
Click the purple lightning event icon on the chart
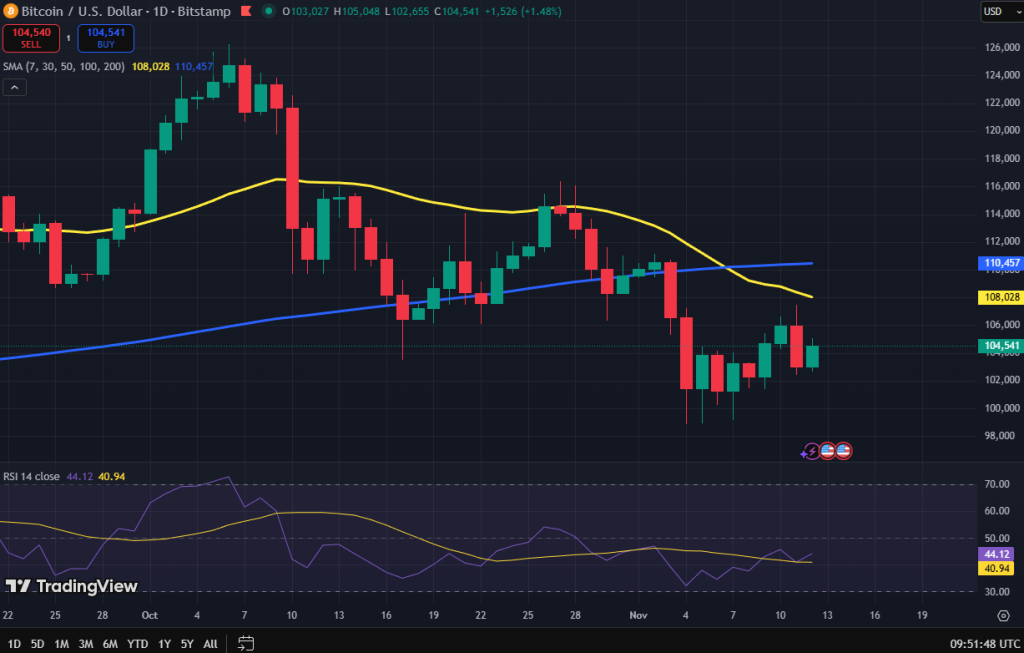coord(811,451)
